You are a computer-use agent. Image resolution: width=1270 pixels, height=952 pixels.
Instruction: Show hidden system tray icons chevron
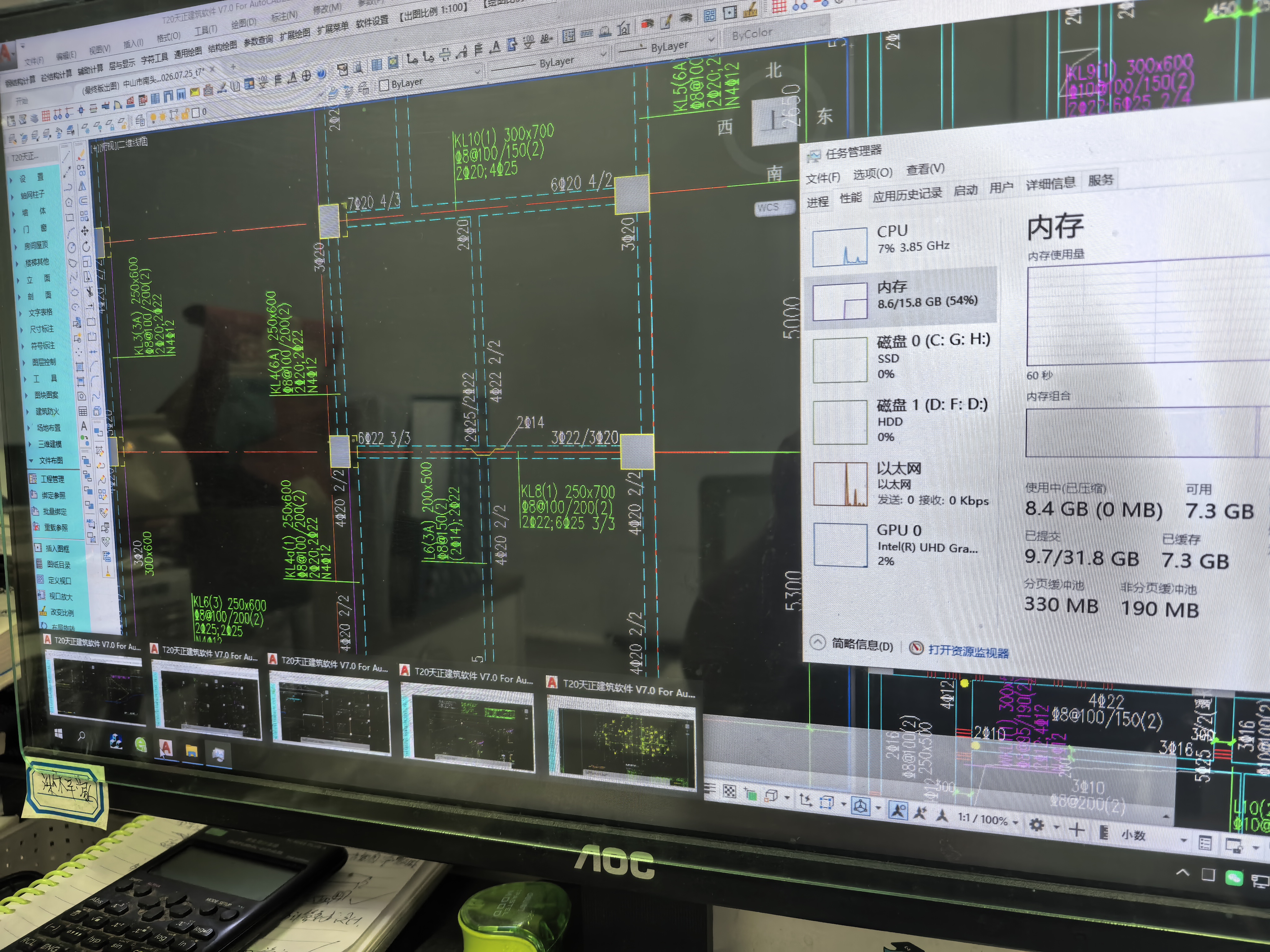coord(1182,873)
